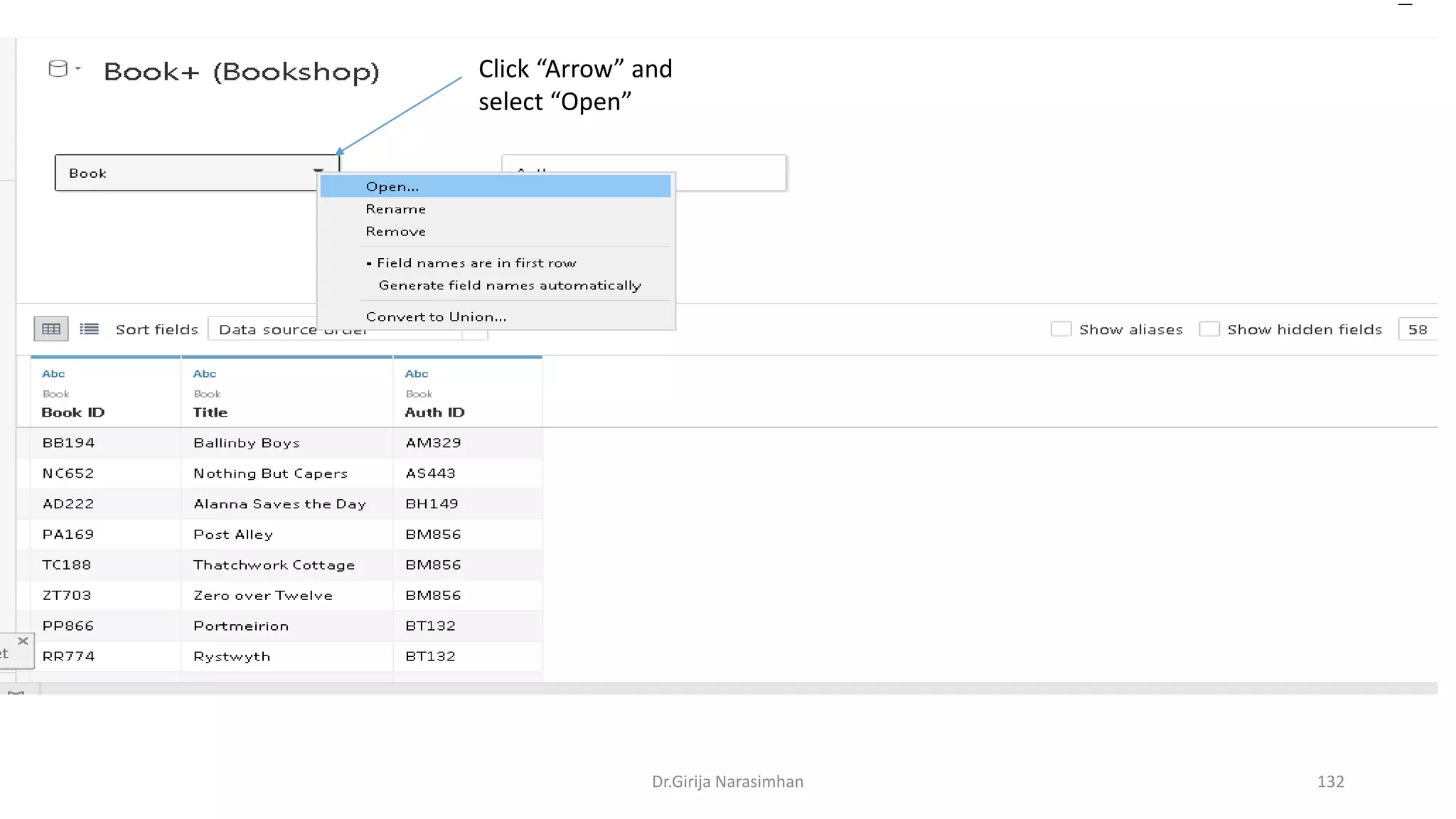Enable Show hidden fields checkbox

(x=1209, y=329)
